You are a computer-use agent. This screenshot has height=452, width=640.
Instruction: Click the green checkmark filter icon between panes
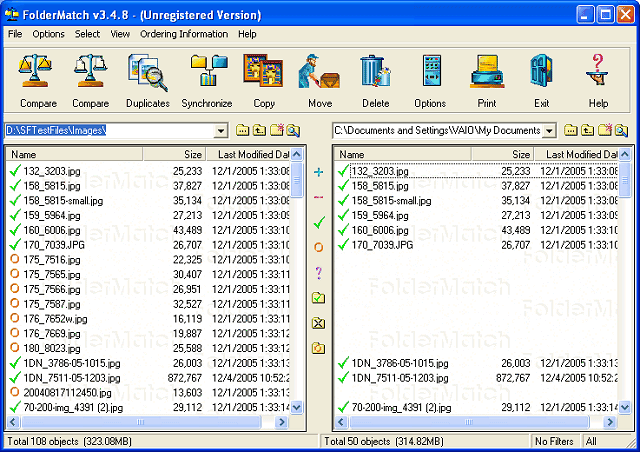point(319,223)
